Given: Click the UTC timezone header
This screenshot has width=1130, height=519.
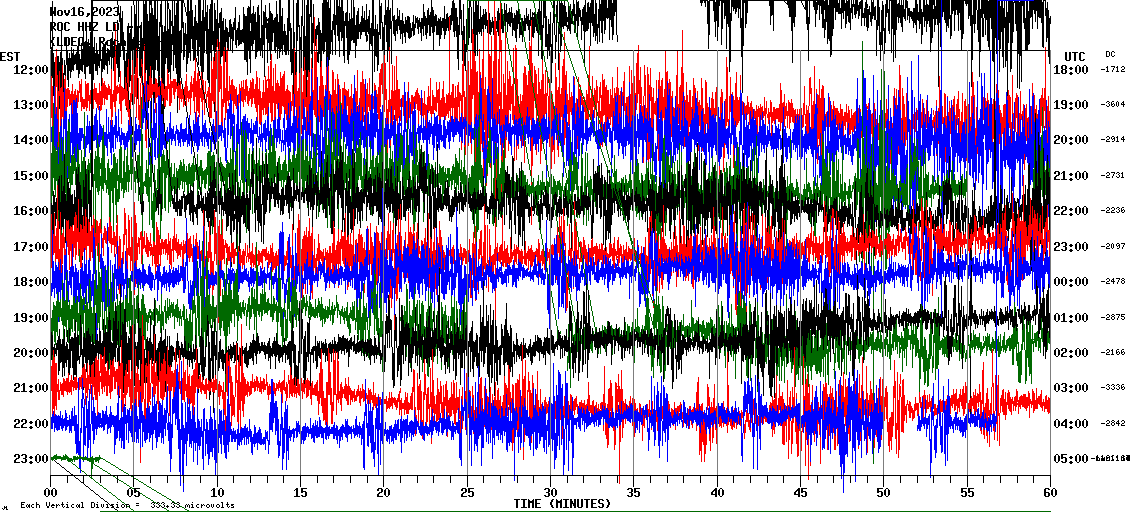Looking at the screenshot, I should pyautogui.click(x=1075, y=56).
